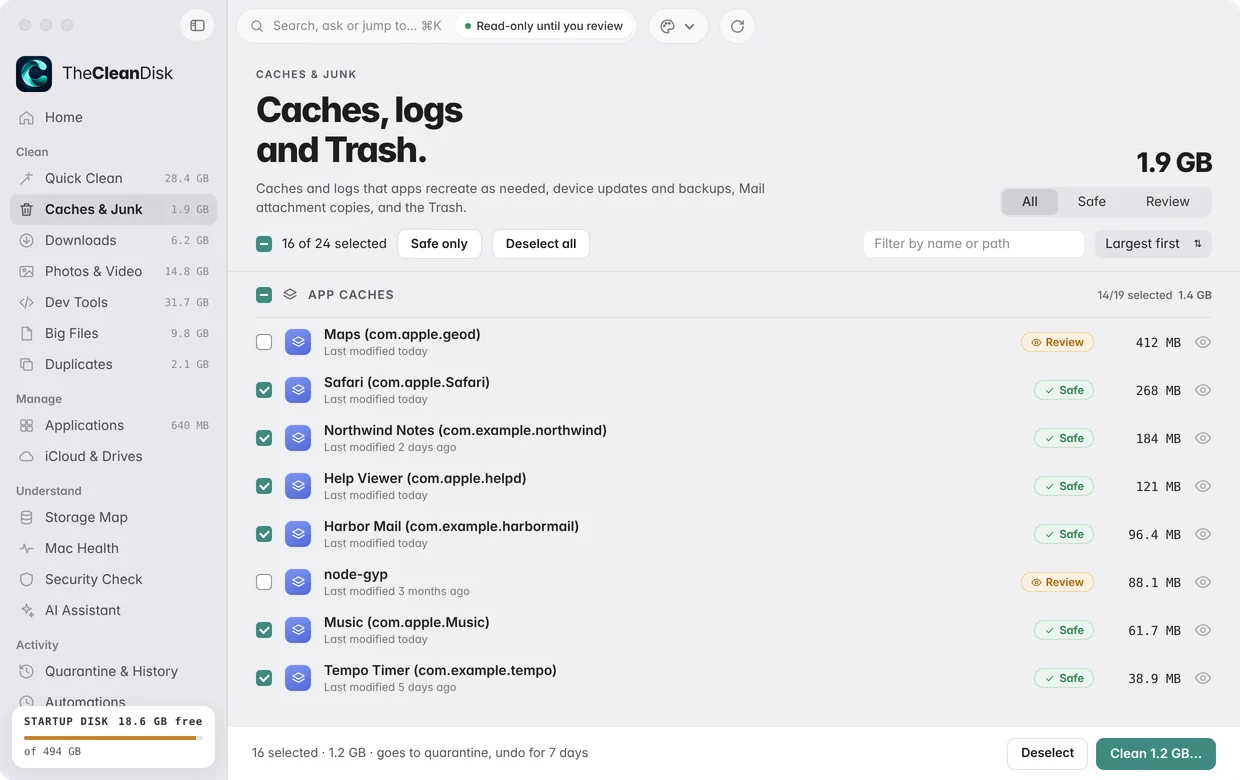The width and height of the screenshot is (1240, 780).
Task: Click the Deselect button at bottom
Action: [1047, 753]
